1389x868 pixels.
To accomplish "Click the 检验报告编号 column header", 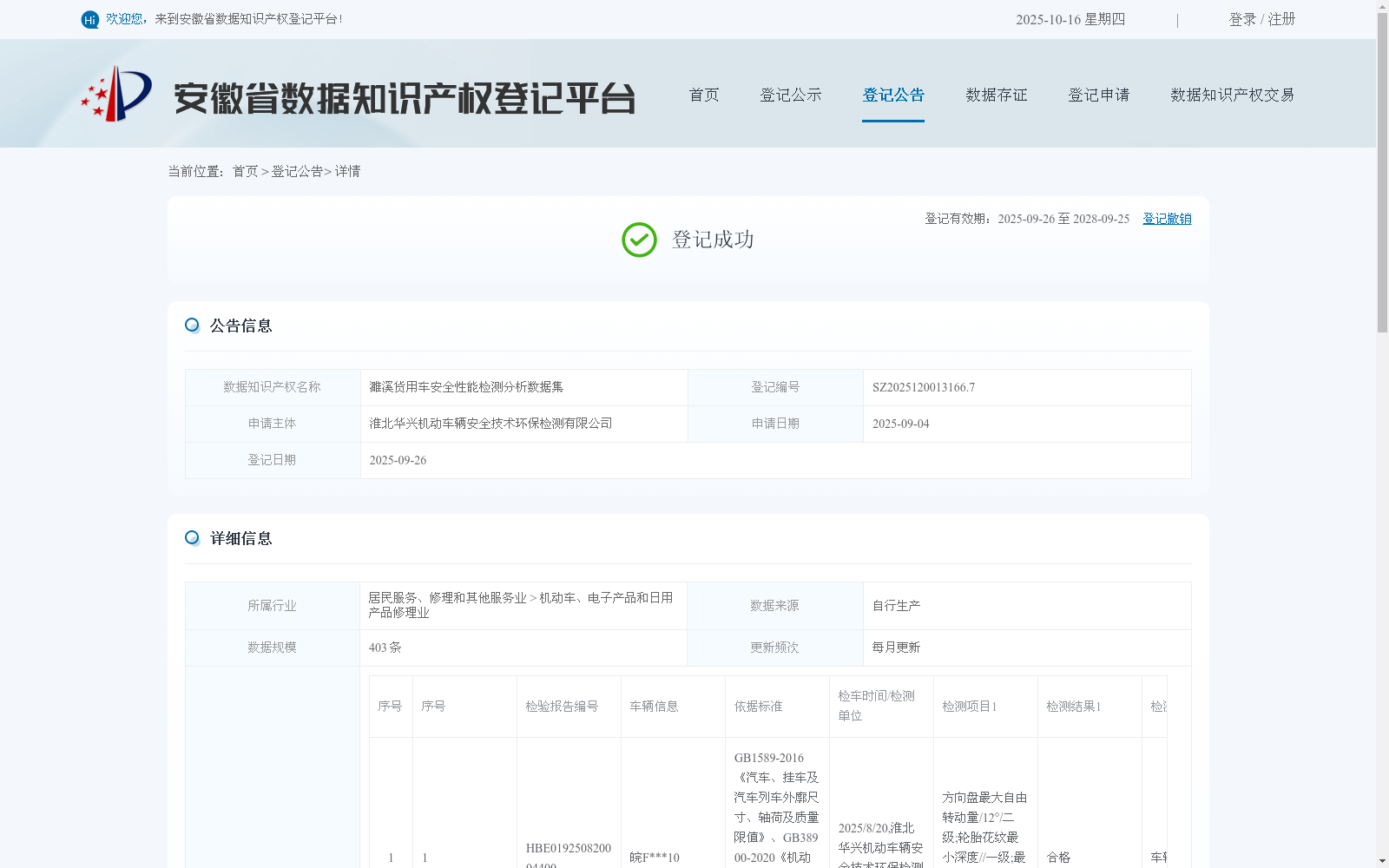I will [569, 707].
